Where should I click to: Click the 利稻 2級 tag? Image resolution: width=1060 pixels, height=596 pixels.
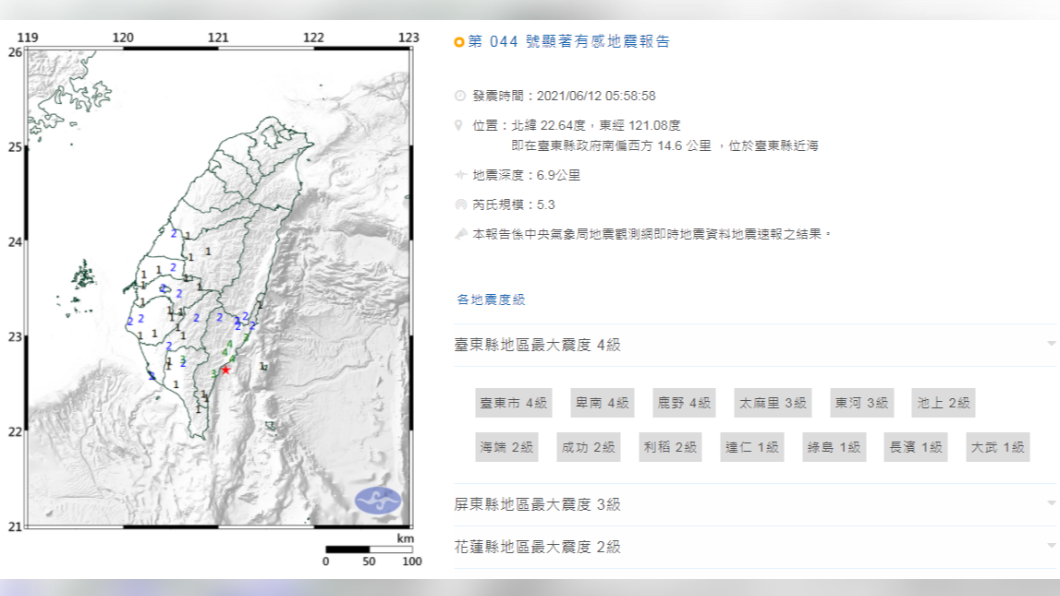(670, 447)
